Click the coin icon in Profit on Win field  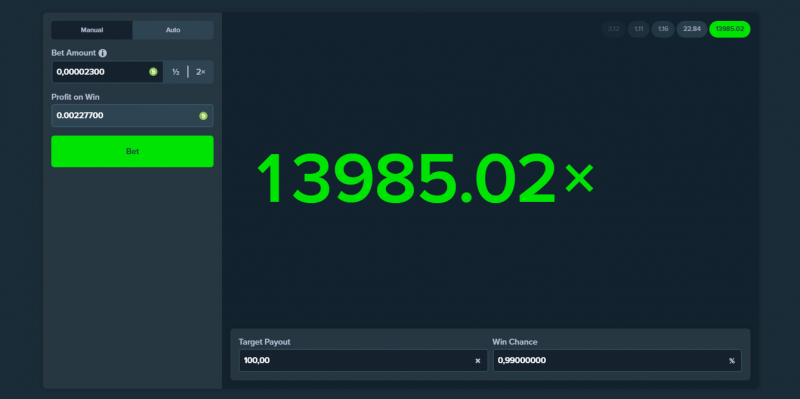point(203,116)
